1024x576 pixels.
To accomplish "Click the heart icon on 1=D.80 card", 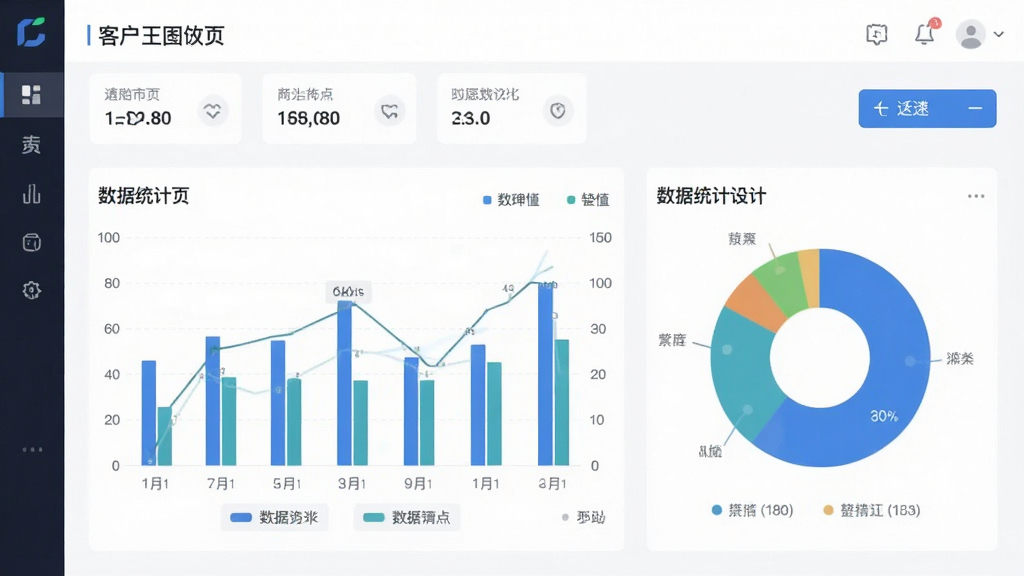I will pyautogui.click(x=212, y=111).
